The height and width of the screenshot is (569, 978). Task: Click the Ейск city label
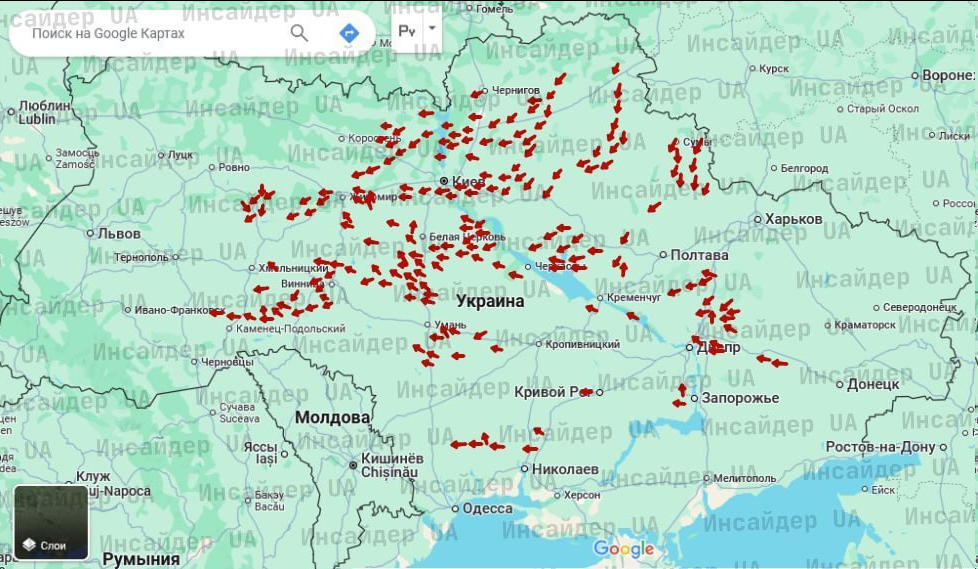[x=883, y=490]
